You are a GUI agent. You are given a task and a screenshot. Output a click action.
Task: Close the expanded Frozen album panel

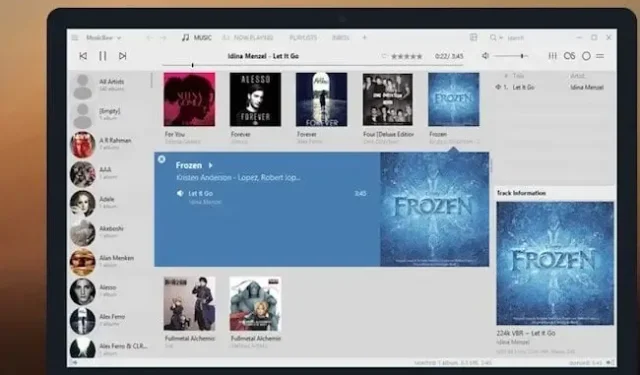click(x=162, y=159)
